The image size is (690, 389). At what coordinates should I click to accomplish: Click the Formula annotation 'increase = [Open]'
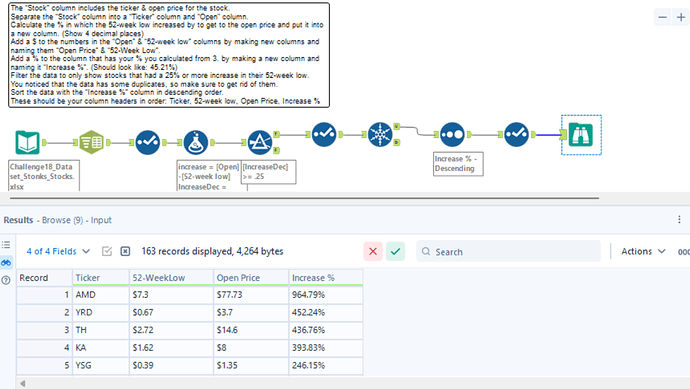(x=209, y=176)
